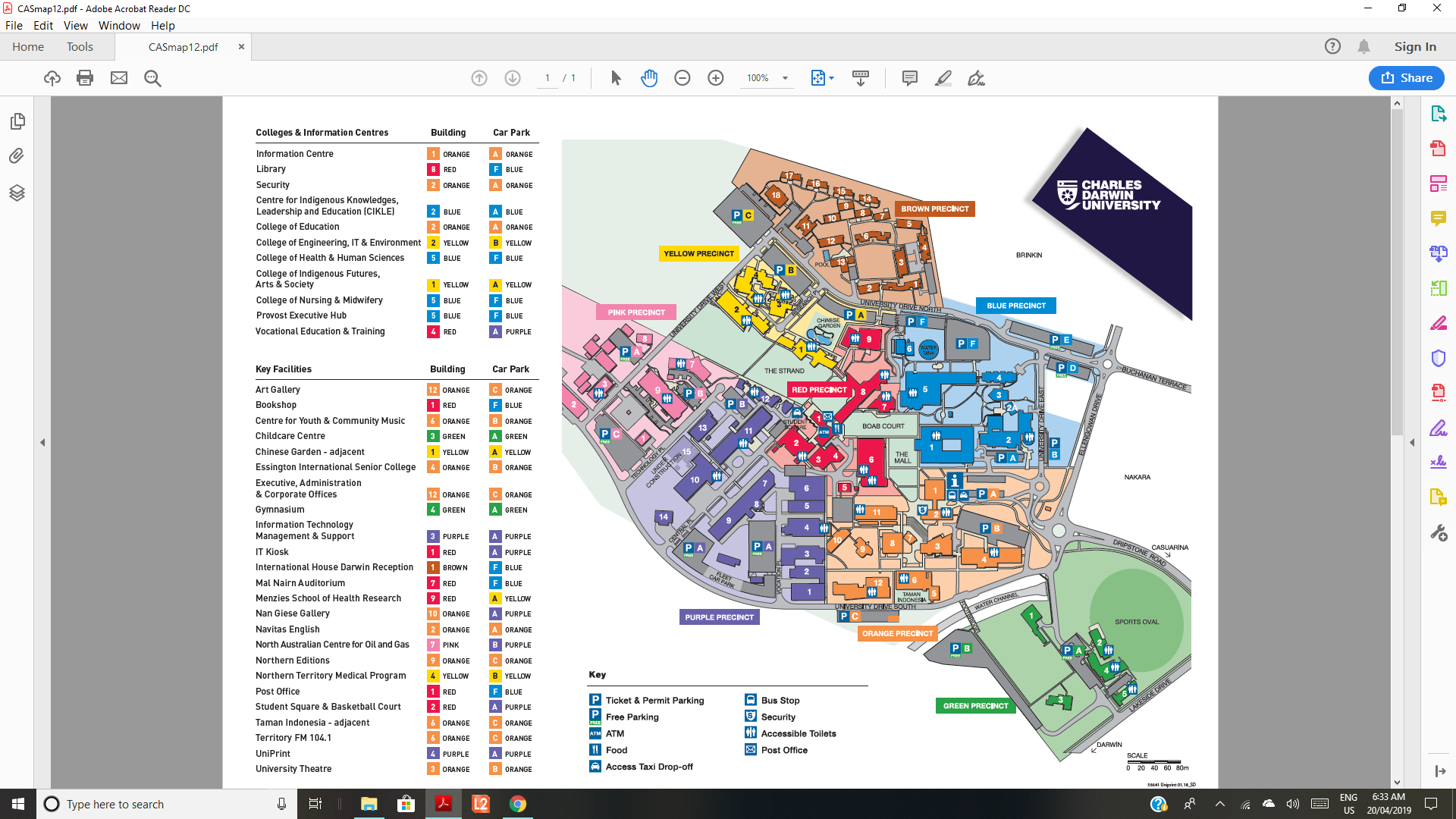Viewport: 1456px width, 819px height.
Task: Close the CASmap12.pdf tab
Action: pyautogui.click(x=241, y=47)
